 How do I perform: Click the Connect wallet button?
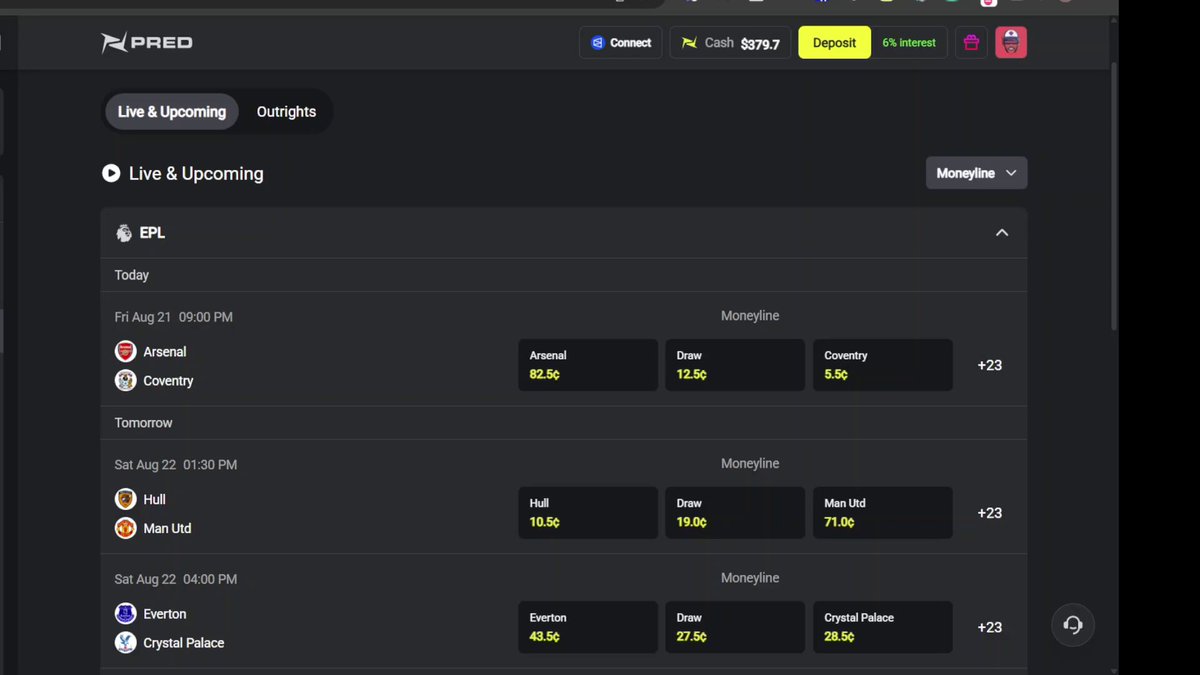[621, 43]
